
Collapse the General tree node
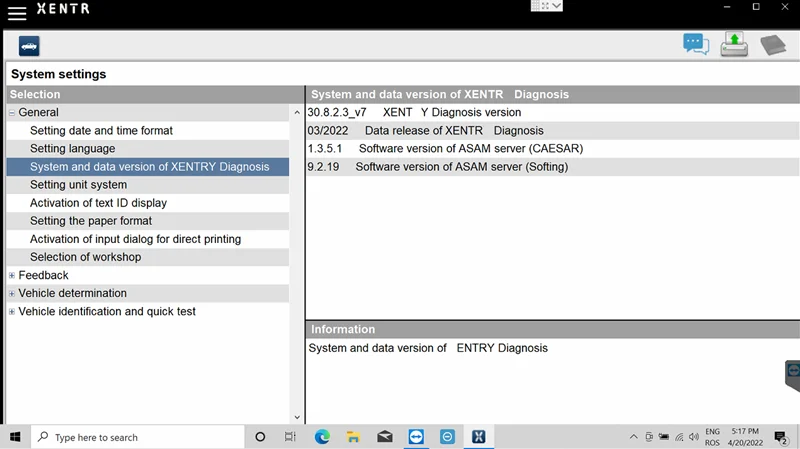pos(12,113)
